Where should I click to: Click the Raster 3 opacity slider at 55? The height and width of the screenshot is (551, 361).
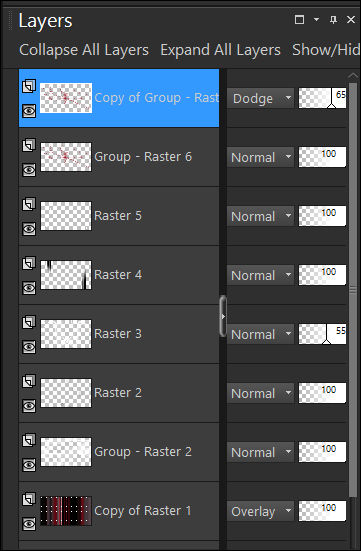coord(322,334)
